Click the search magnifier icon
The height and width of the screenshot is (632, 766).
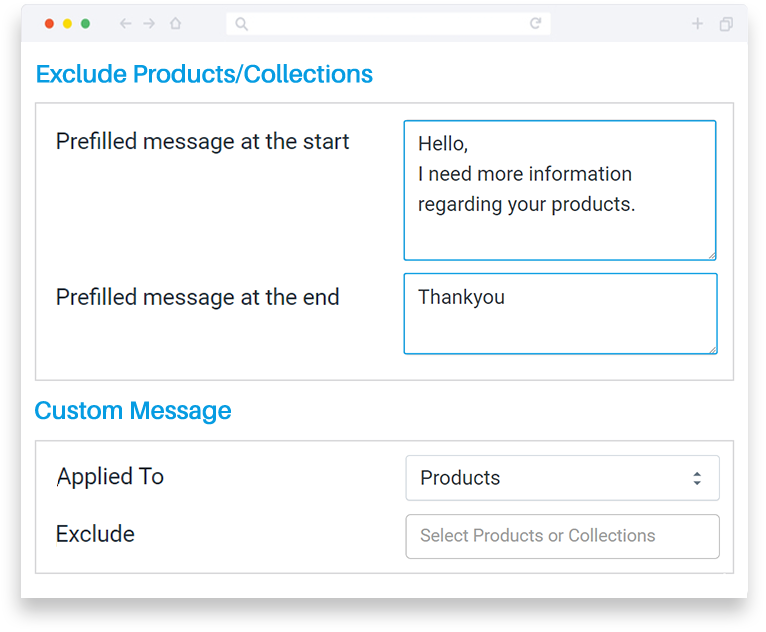click(241, 23)
